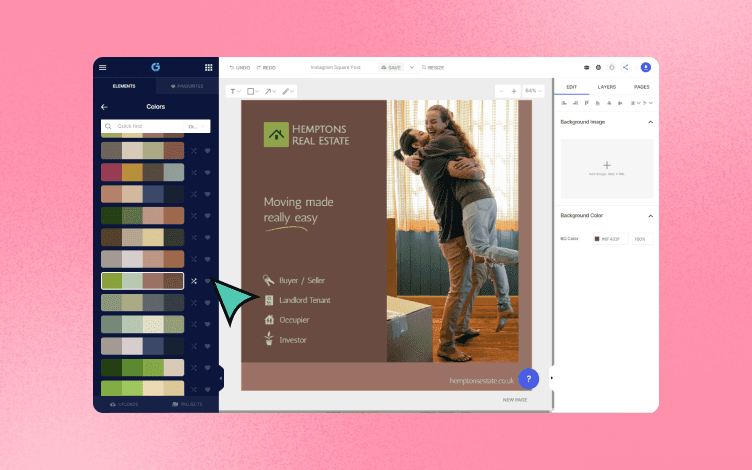Zoom in with the plus icon

click(514, 91)
